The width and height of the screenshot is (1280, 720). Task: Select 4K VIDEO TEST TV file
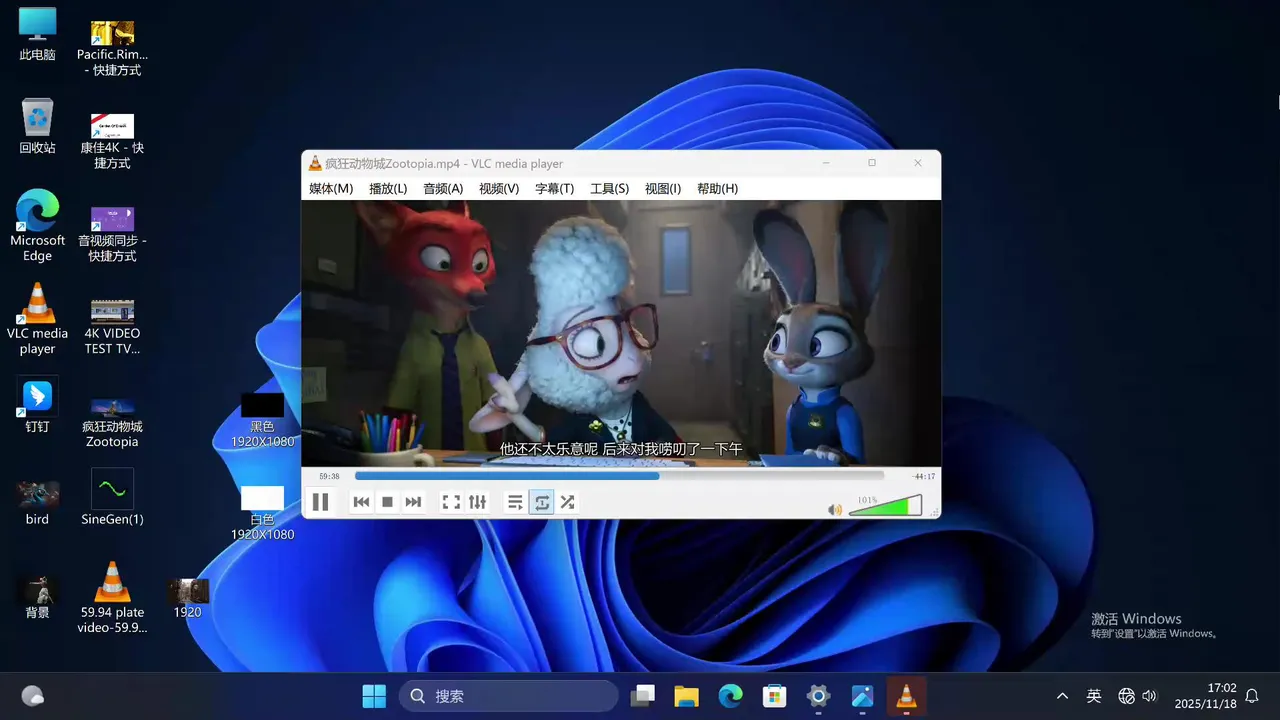coord(112,326)
